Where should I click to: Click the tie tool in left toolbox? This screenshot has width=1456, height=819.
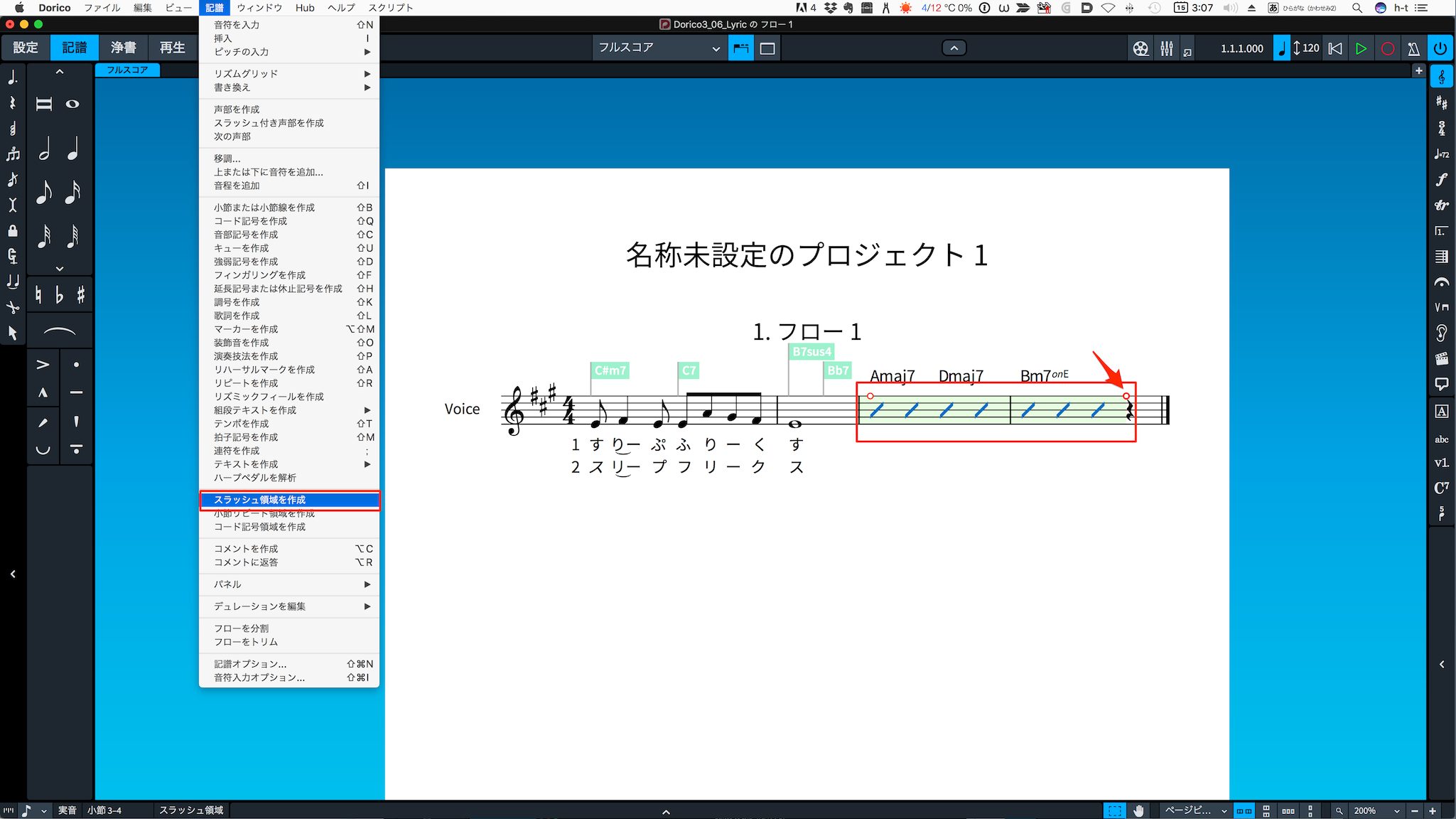[x=13, y=282]
